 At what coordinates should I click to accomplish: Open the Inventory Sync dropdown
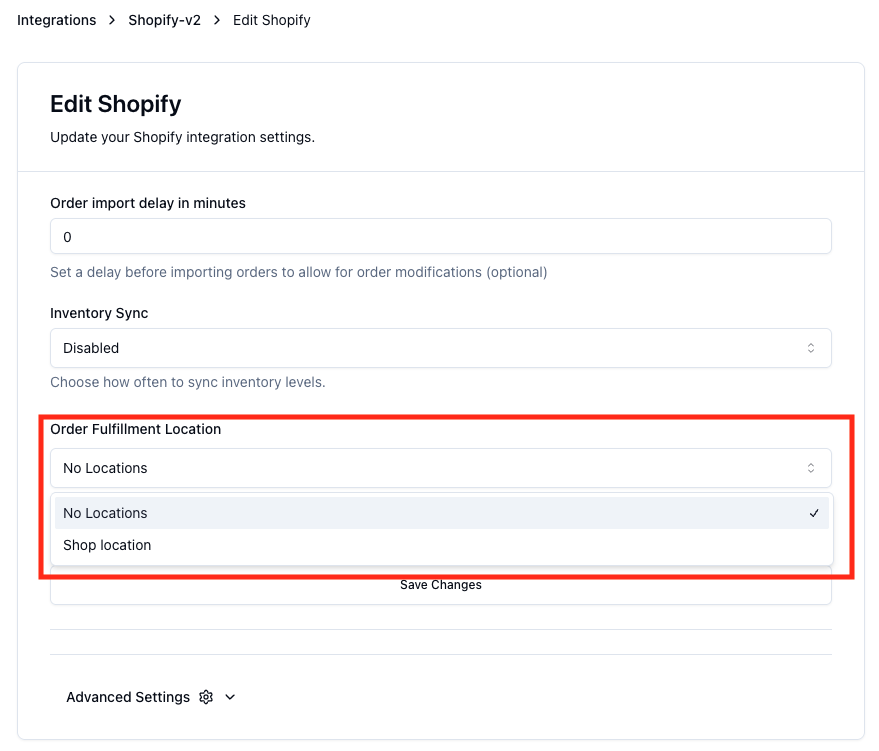point(440,347)
